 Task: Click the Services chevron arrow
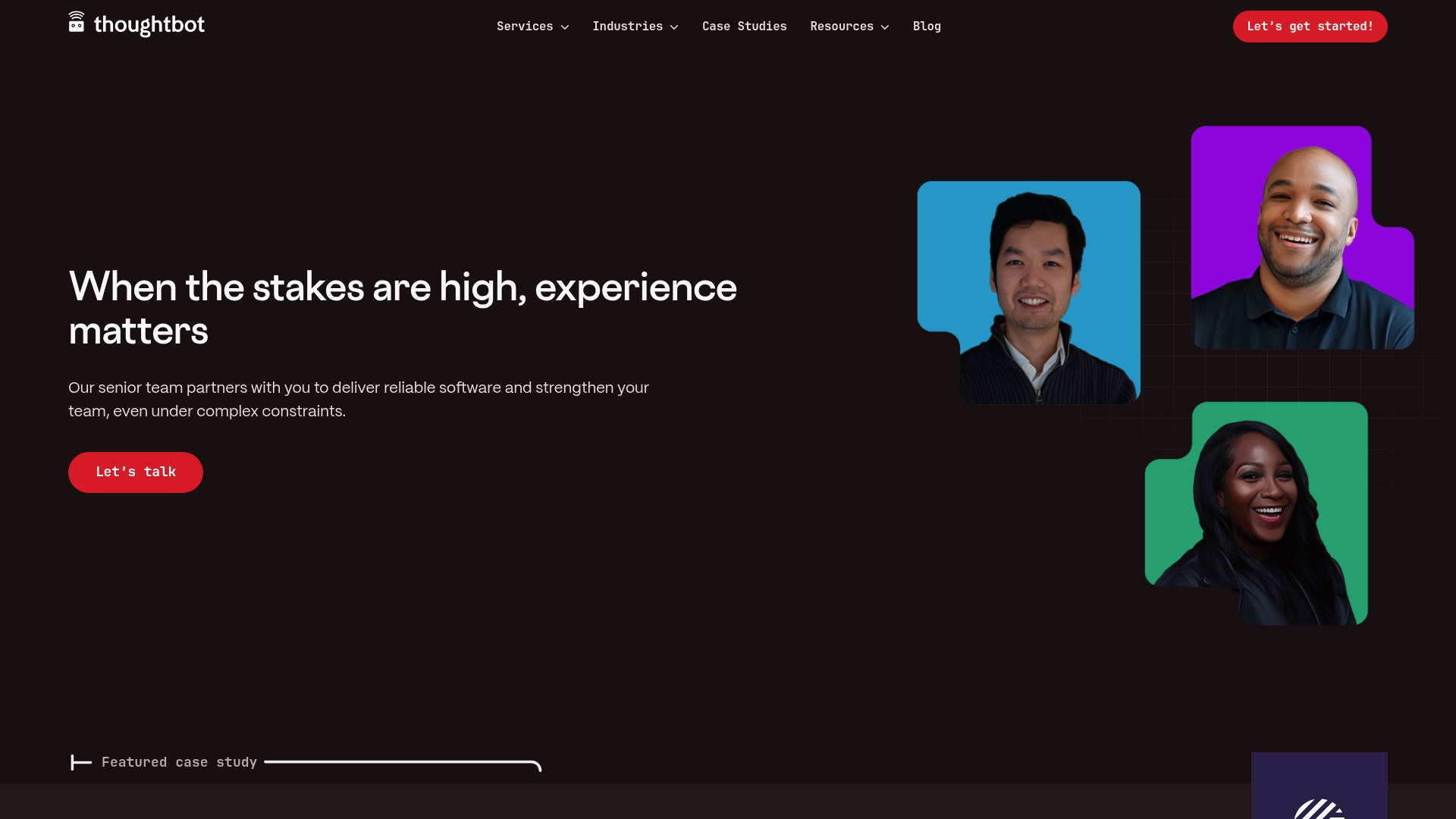[x=565, y=27]
